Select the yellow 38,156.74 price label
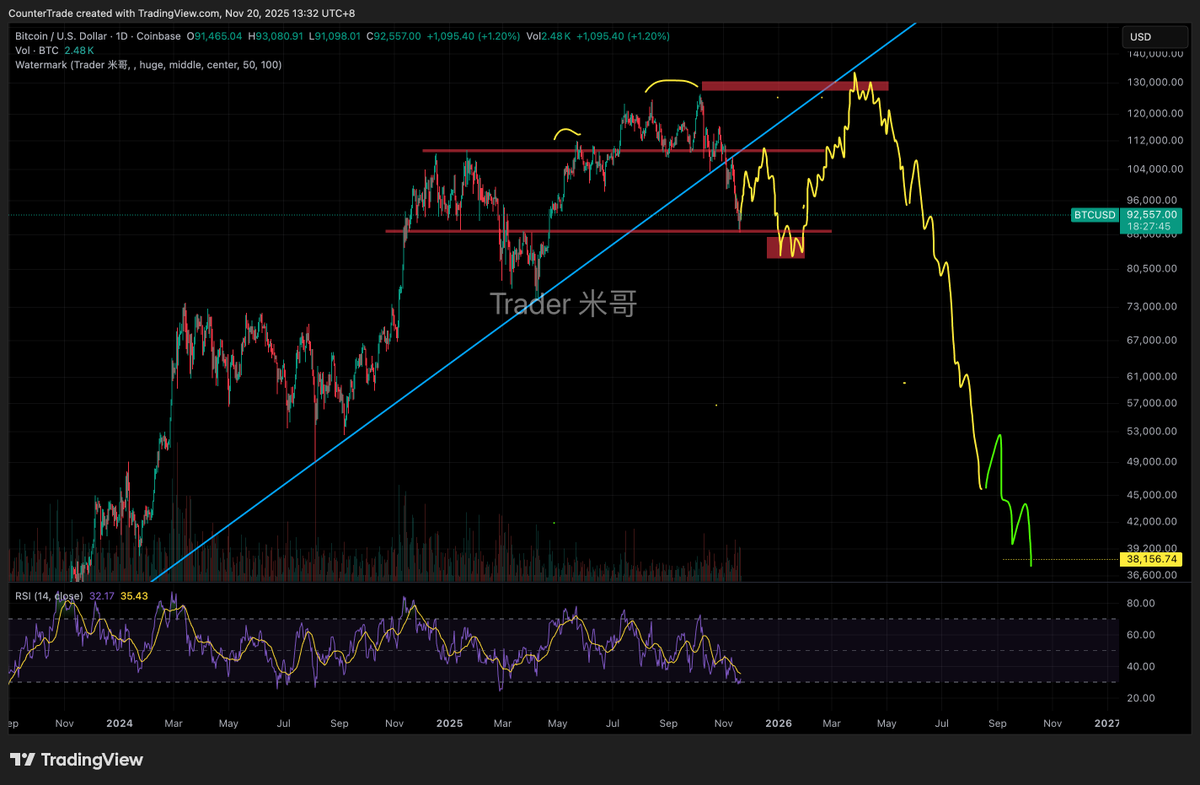This screenshot has height=785, width=1200. [x=1152, y=559]
